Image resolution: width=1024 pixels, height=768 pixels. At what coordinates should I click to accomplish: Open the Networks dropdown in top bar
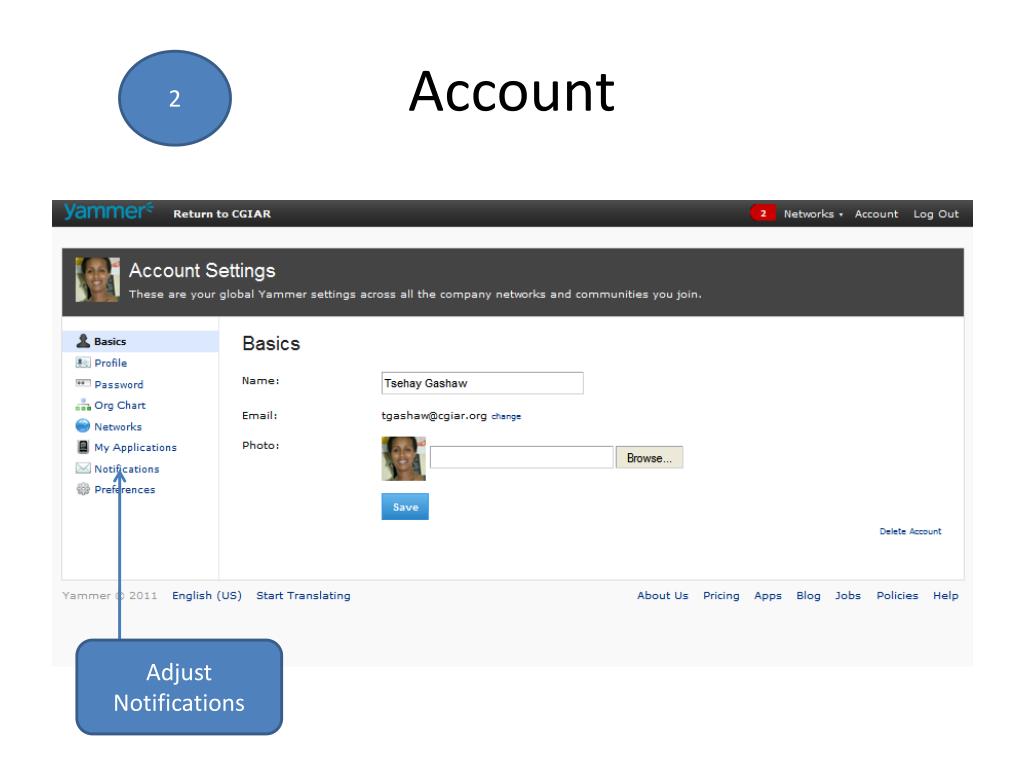click(x=813, y=214)
